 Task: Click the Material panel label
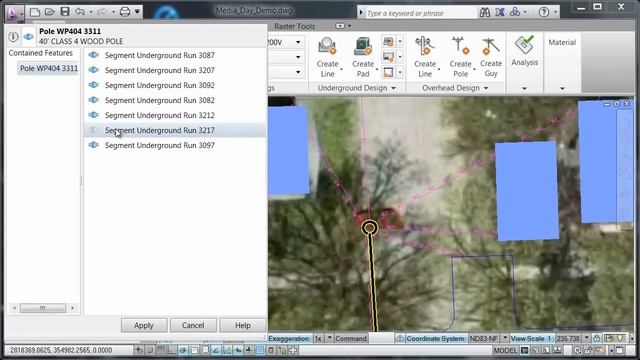coord(562,42)
